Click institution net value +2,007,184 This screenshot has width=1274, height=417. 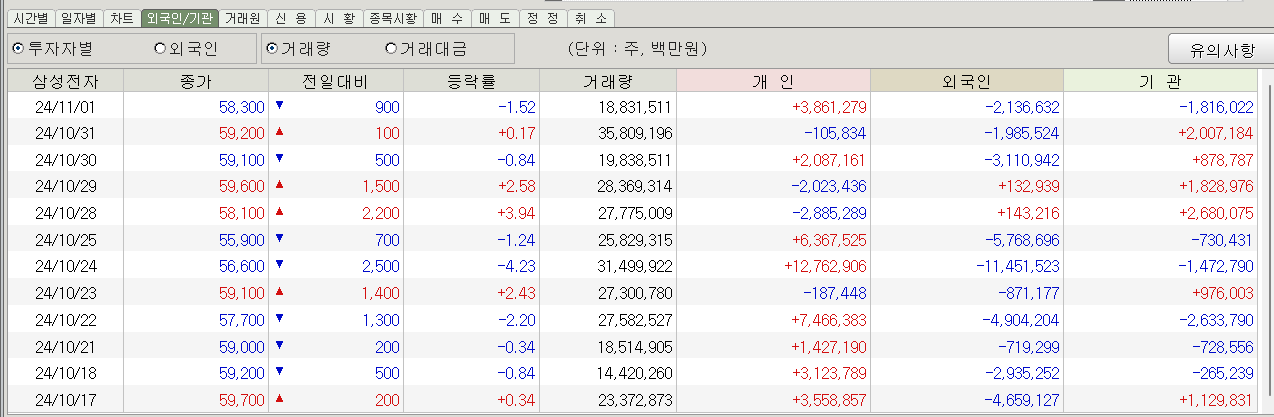tap(1215, 132)
